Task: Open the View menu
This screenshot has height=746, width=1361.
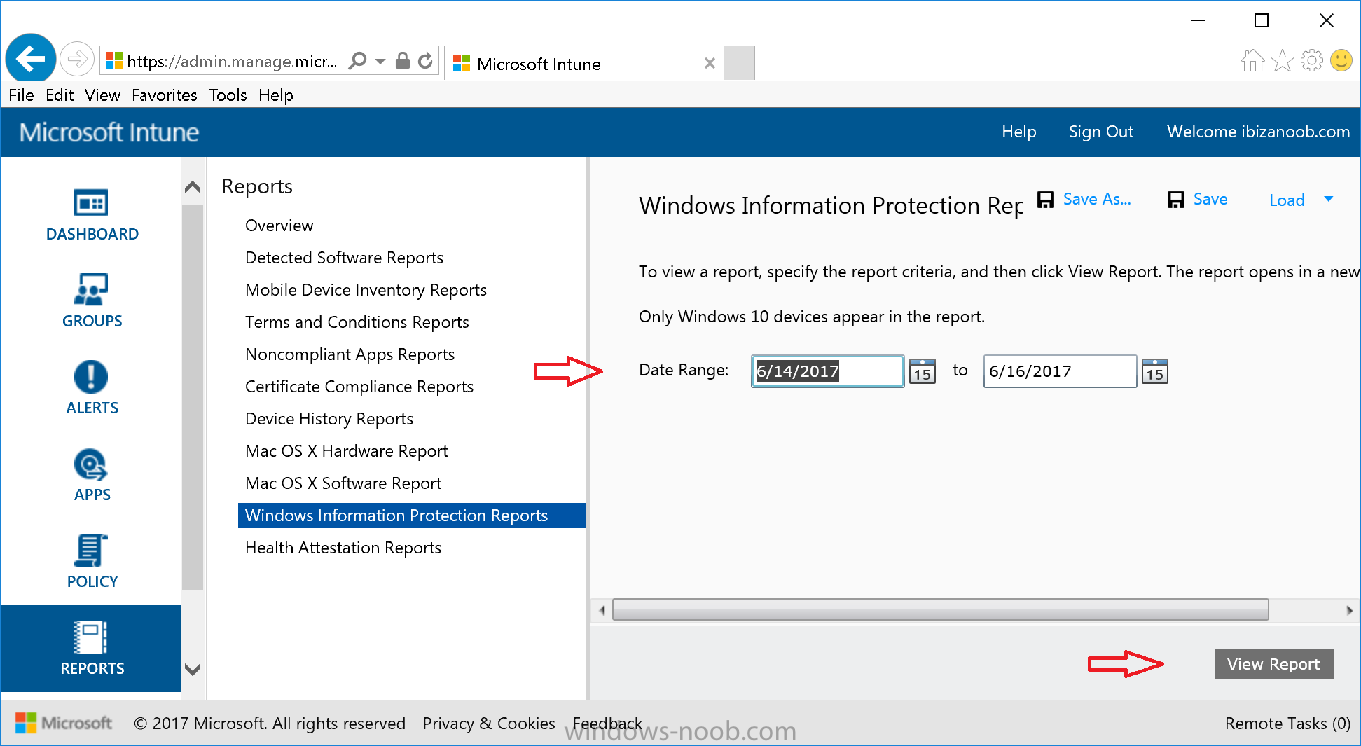Action: pyautogui.click(x=103, y=95)
